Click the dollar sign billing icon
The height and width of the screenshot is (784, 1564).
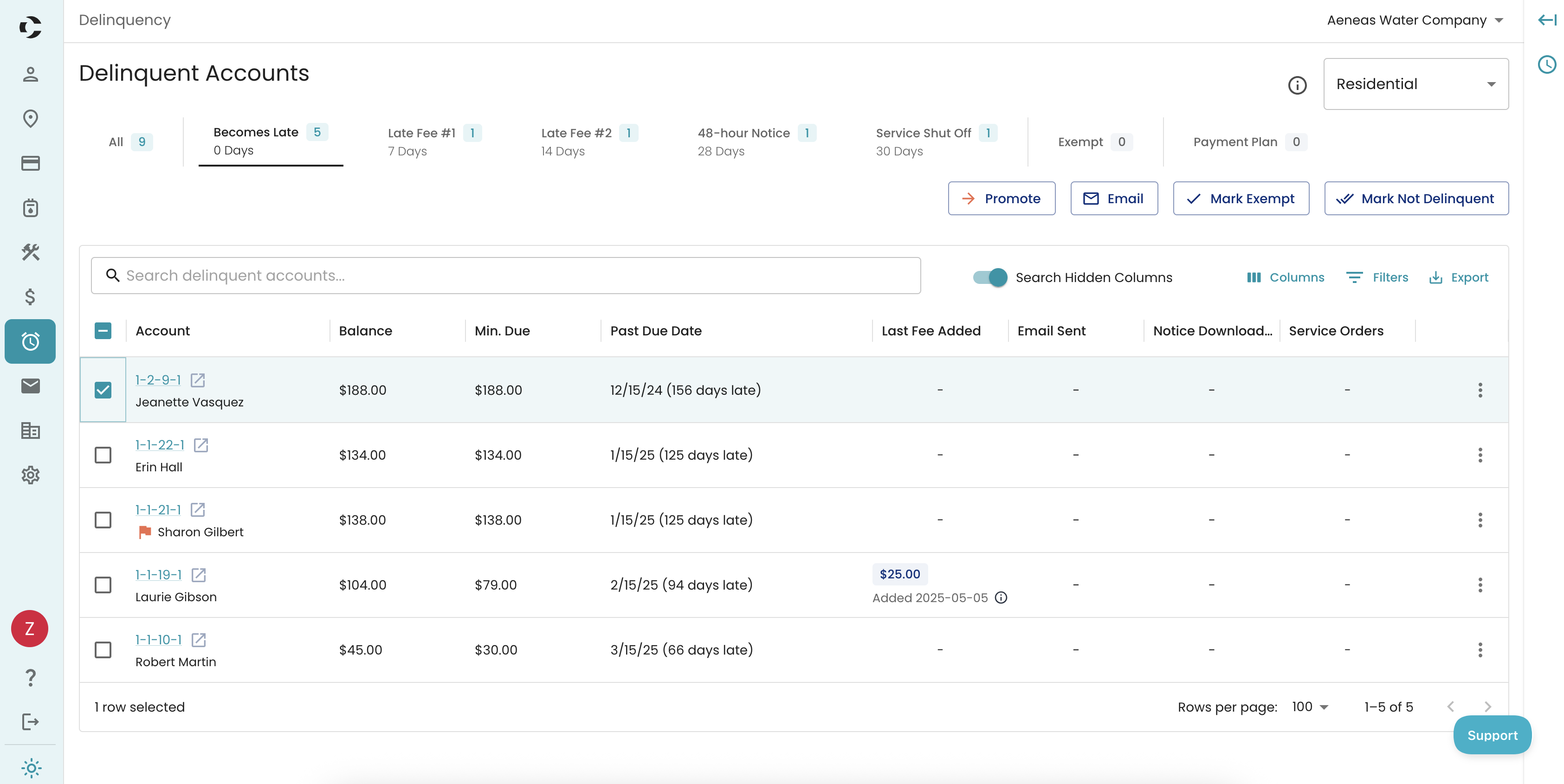[30, 297]
